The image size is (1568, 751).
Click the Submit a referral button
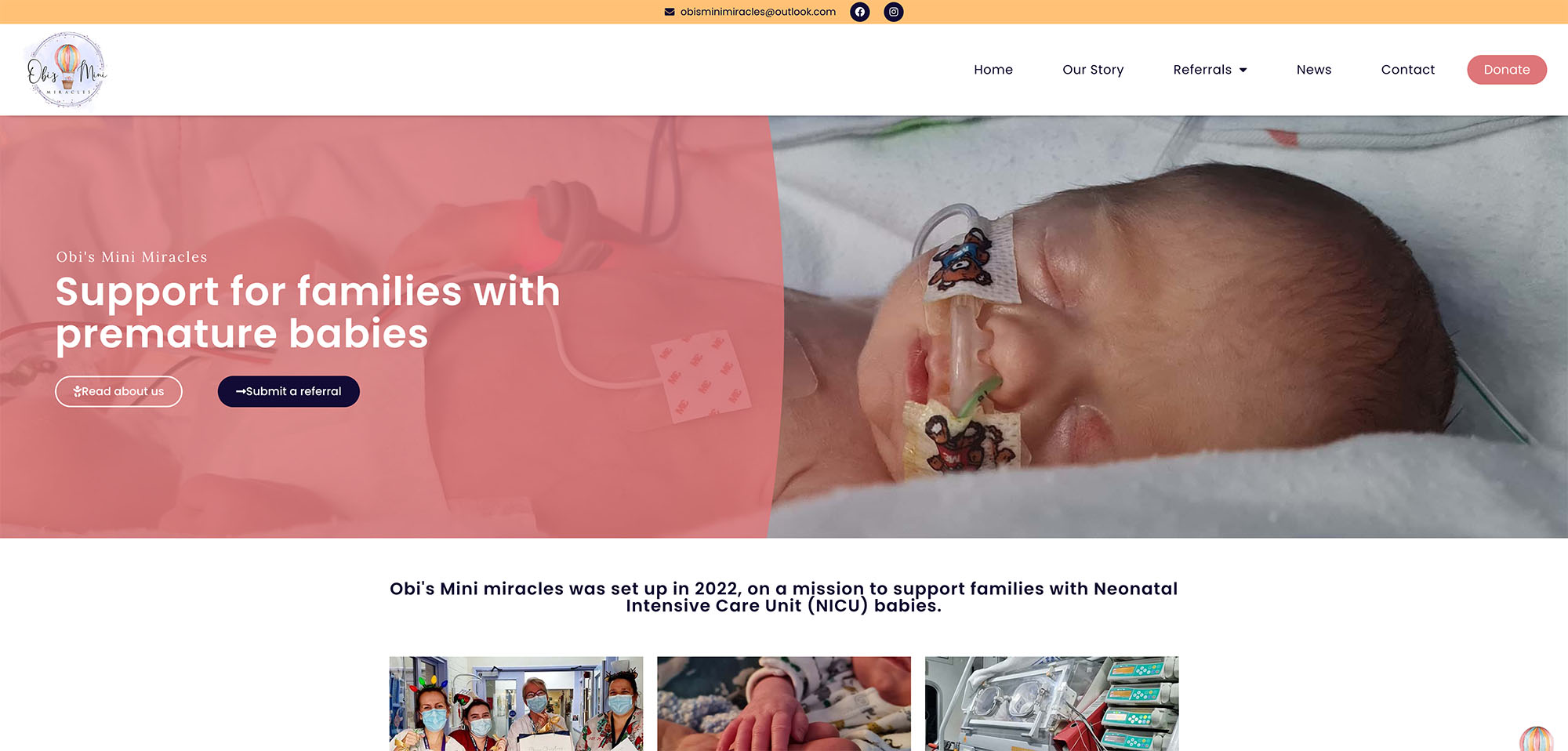coord(289,391)
